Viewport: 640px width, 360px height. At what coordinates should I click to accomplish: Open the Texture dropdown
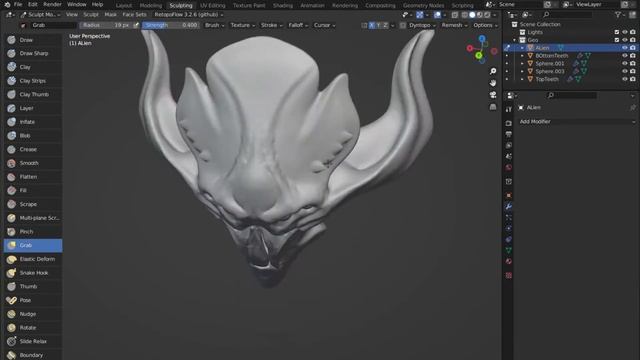(x=242, y=25)
